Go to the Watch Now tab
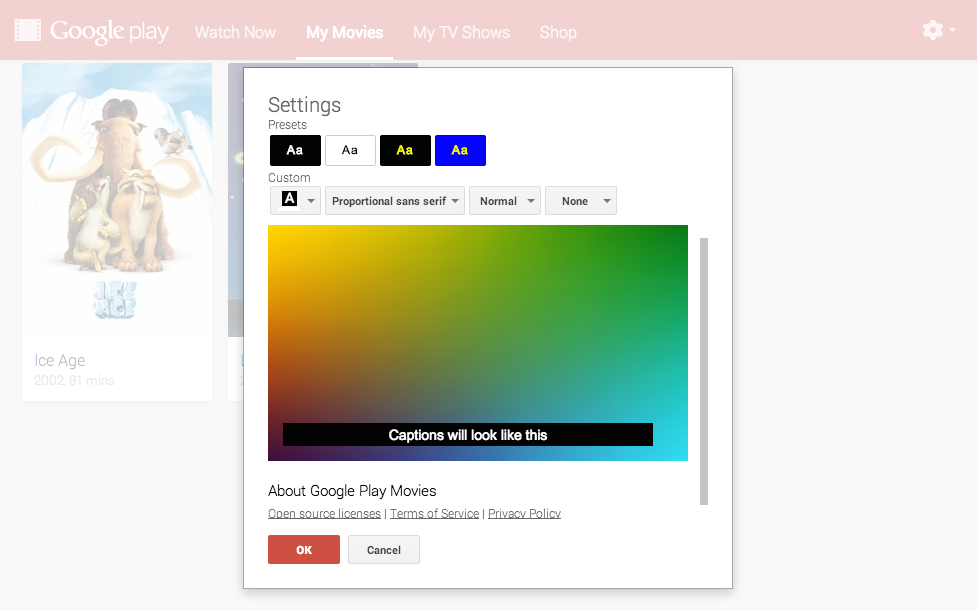 [x=235, y=32]
